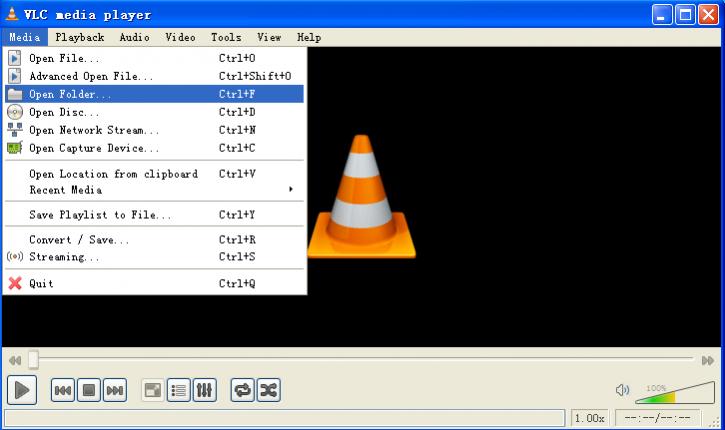
Task: Toggle fullscreen video mode icon
Action: coord(153,391)
